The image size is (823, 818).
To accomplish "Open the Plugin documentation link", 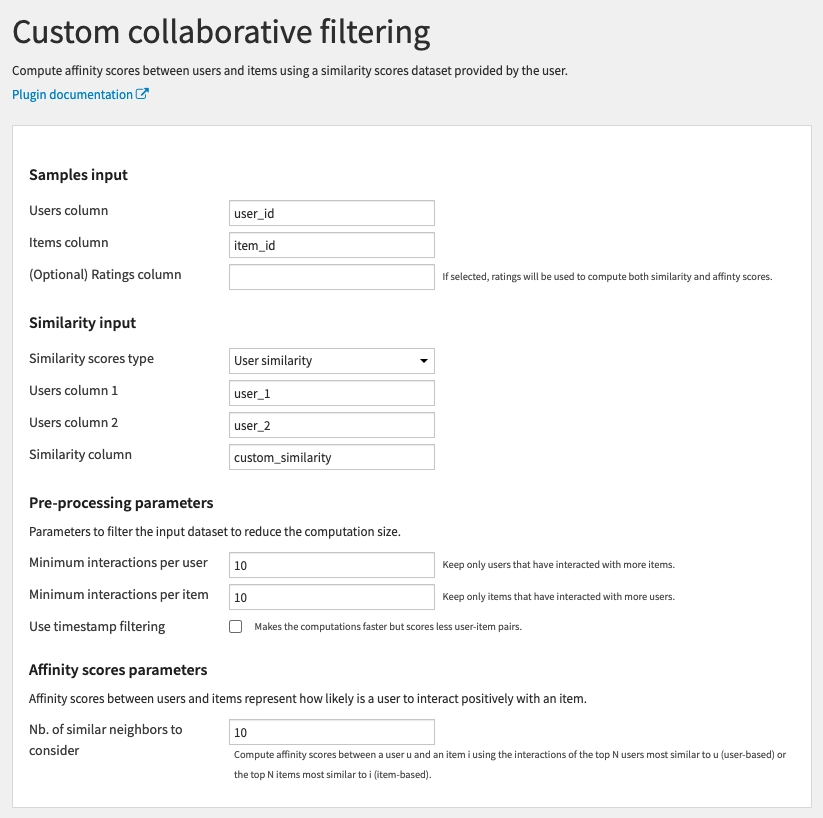I will 72,95.
